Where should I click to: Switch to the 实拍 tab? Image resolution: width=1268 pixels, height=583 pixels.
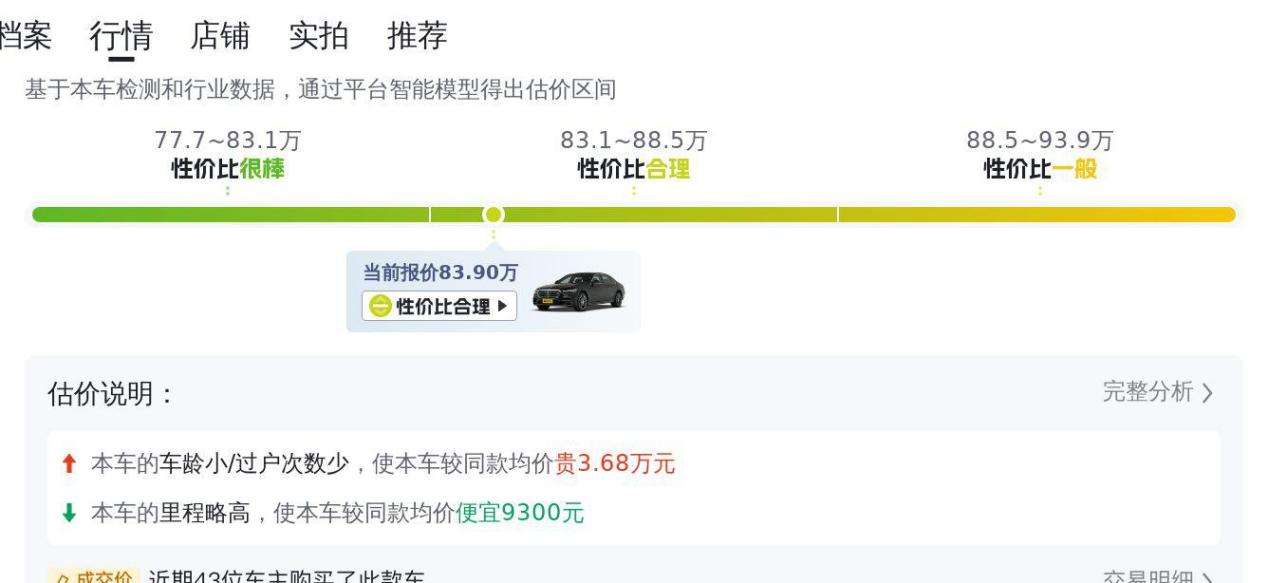(319, 36)
